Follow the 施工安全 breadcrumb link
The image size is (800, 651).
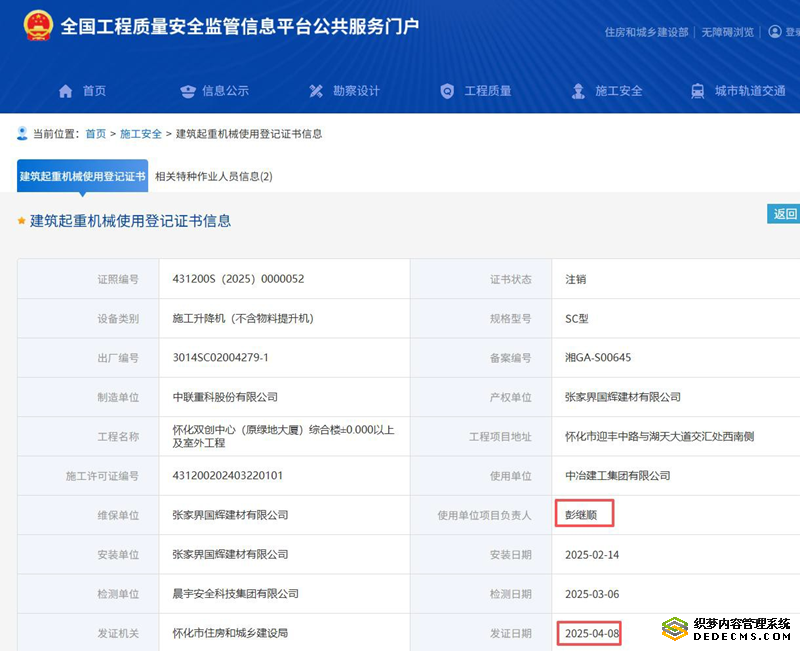pyautogui.click(x=140, y=133)
